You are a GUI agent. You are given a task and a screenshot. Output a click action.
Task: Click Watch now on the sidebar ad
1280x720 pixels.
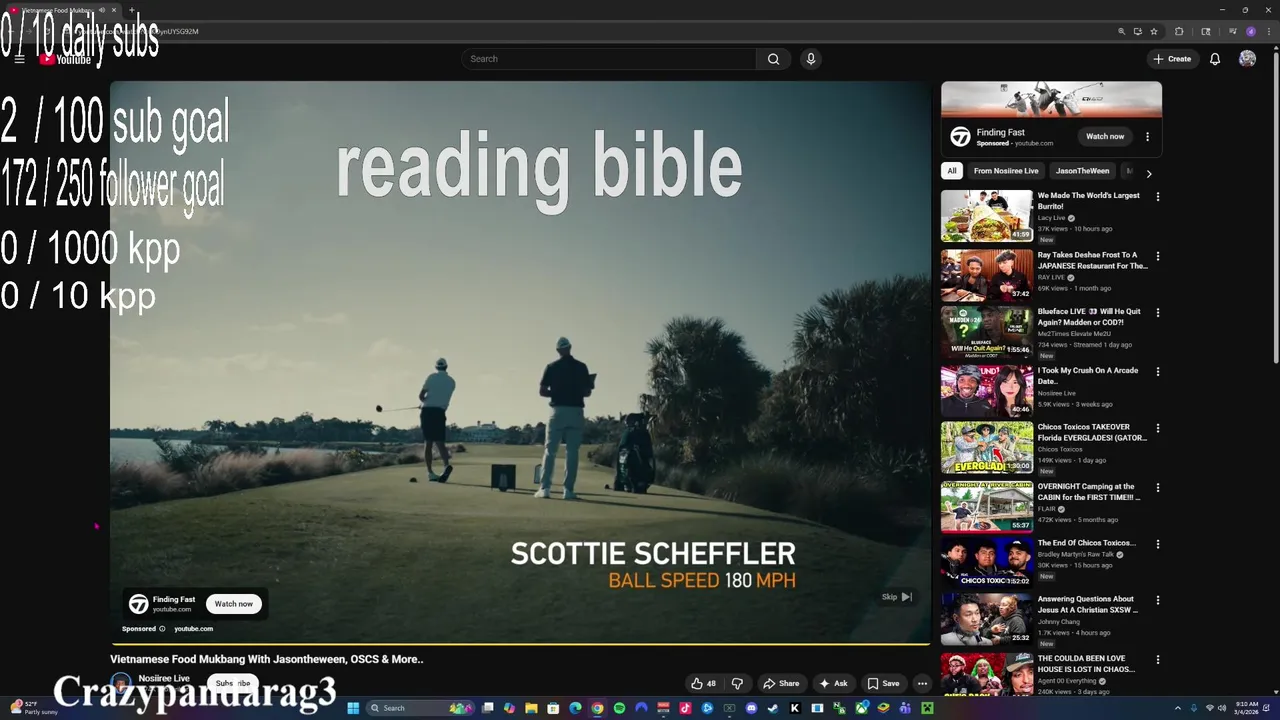point(1105,136)
